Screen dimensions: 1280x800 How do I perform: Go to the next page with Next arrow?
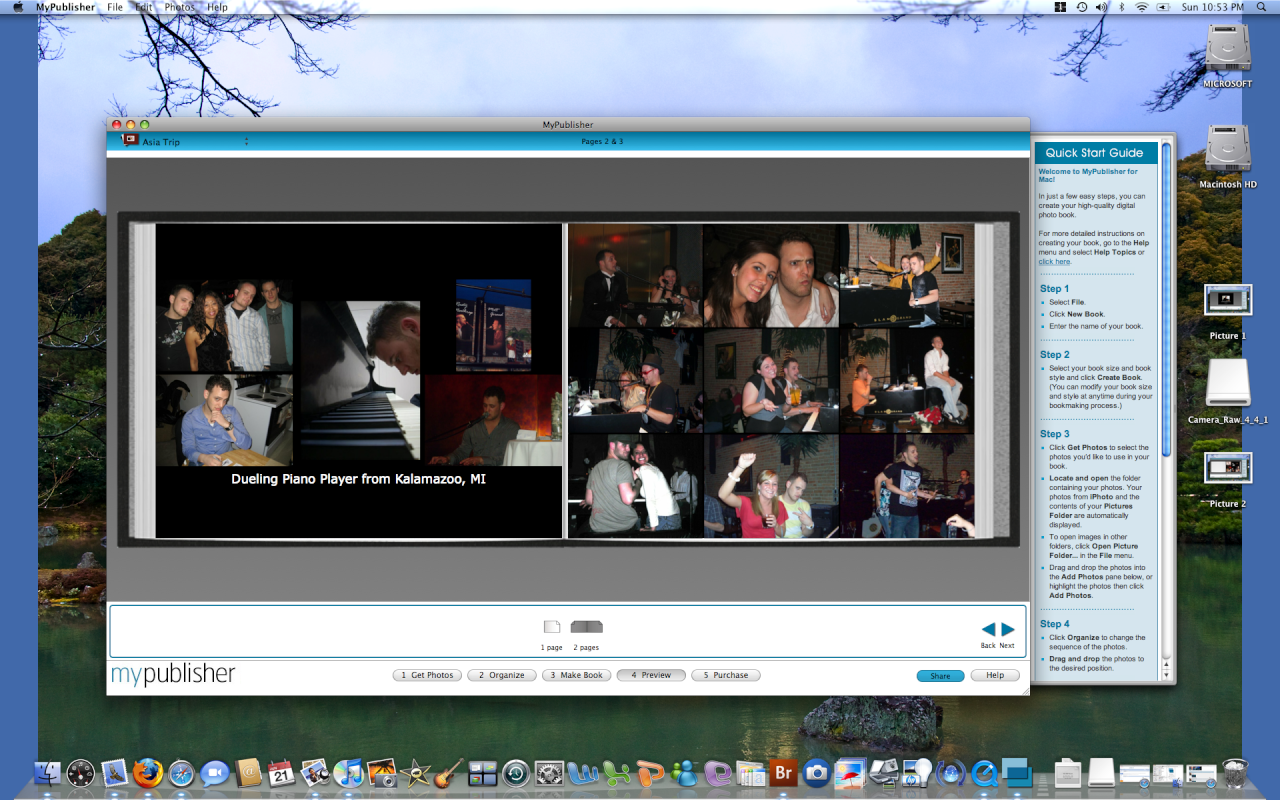pos(1008,629)
